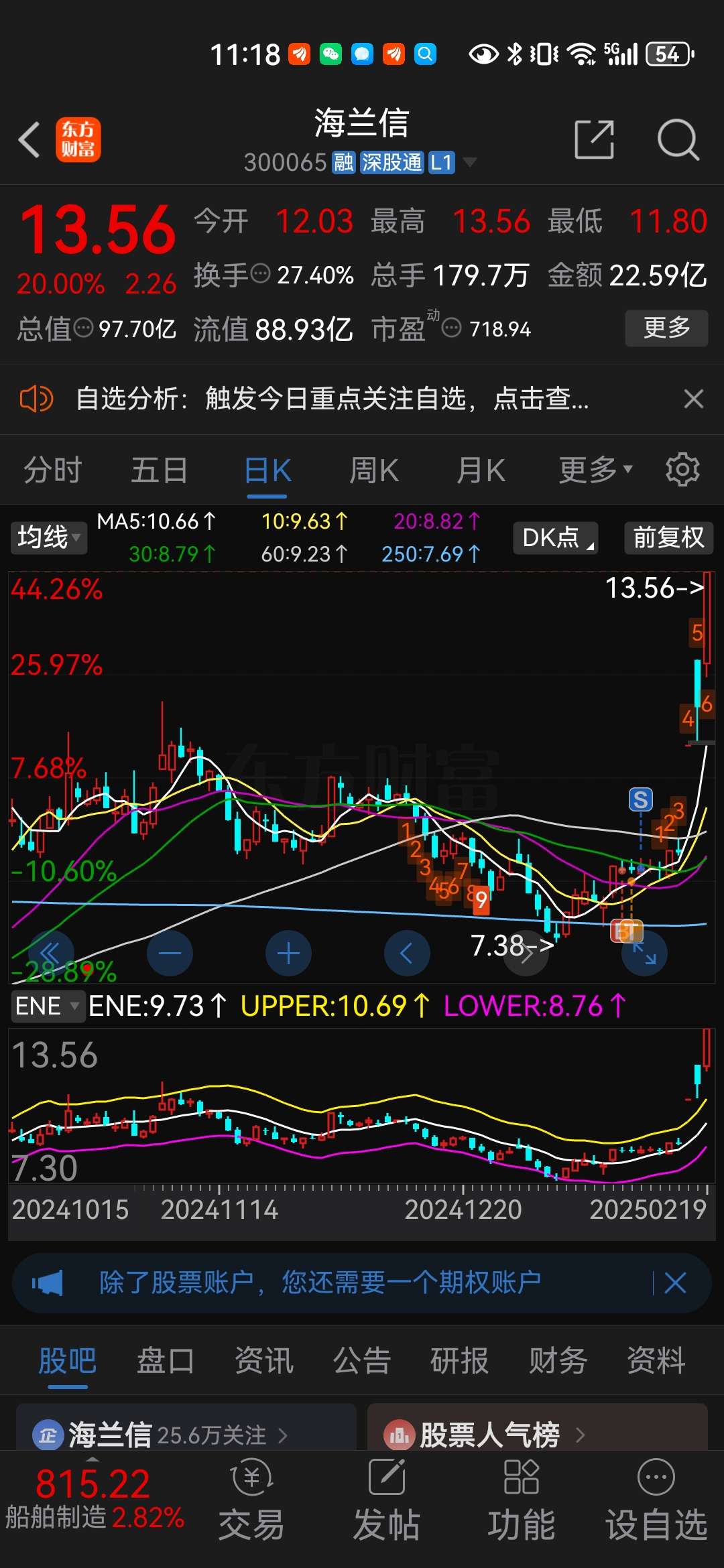Screen dimensions: 724x1568
Task: Tap 更多 button for more quotes
Action: pos(666,328)
